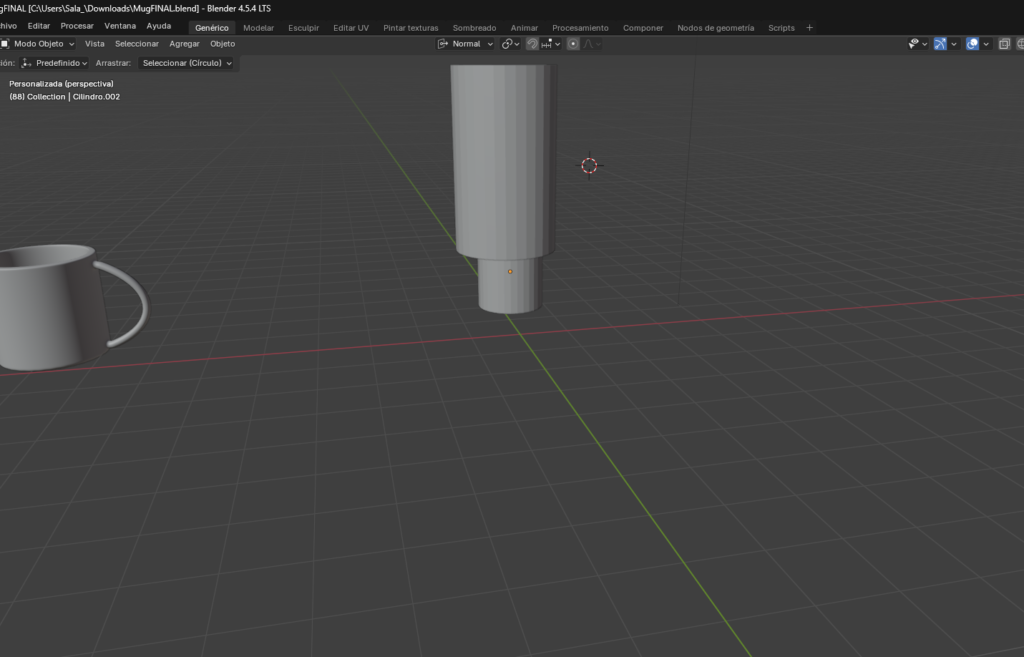Expand the Seleccionar (Círculo) drag dropdown
Image resolution: width=1024 pixels, height=657 pixels.
[187, 63]
